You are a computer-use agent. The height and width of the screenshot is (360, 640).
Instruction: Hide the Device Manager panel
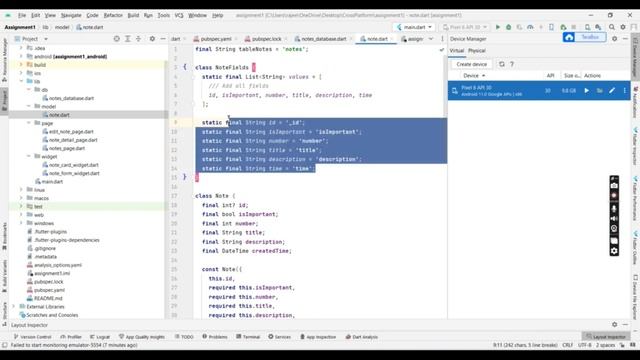click(625, 39)
